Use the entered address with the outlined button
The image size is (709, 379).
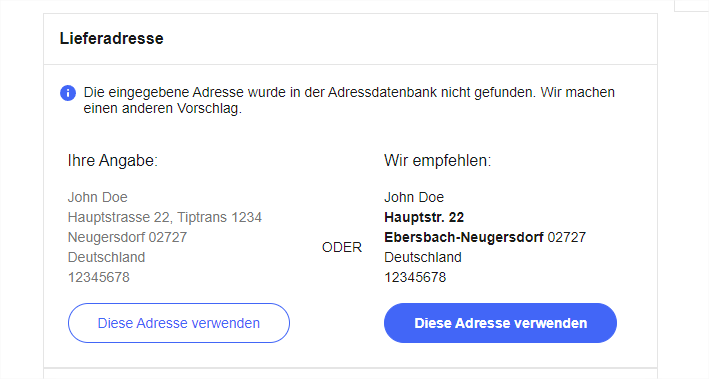[x=179, y=323]
